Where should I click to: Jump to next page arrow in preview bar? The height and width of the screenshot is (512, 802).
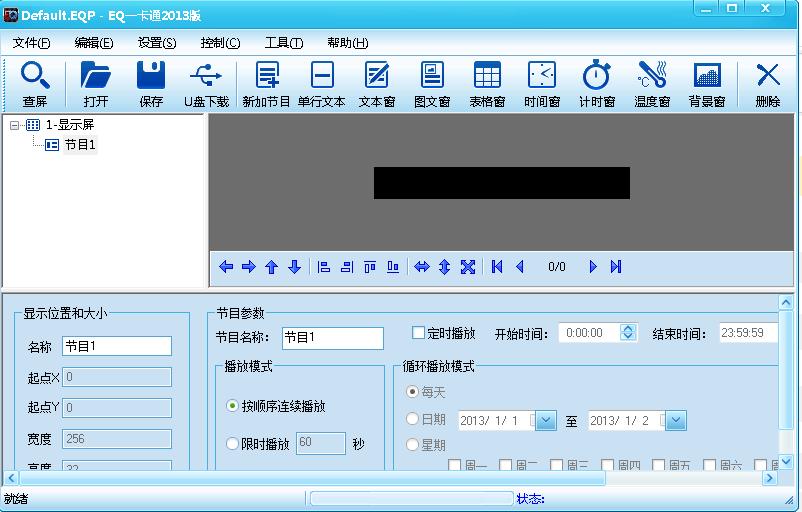593,267
